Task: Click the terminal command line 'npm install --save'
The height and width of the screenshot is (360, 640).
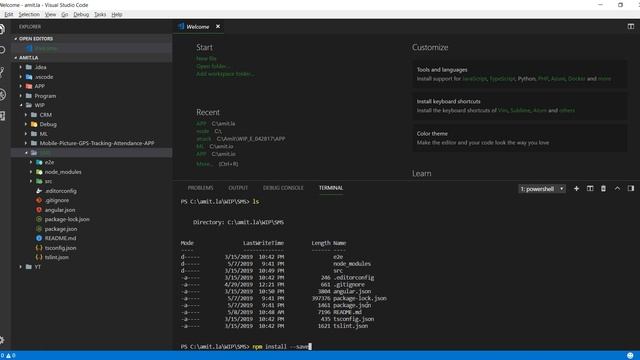Action: point(282,347)
